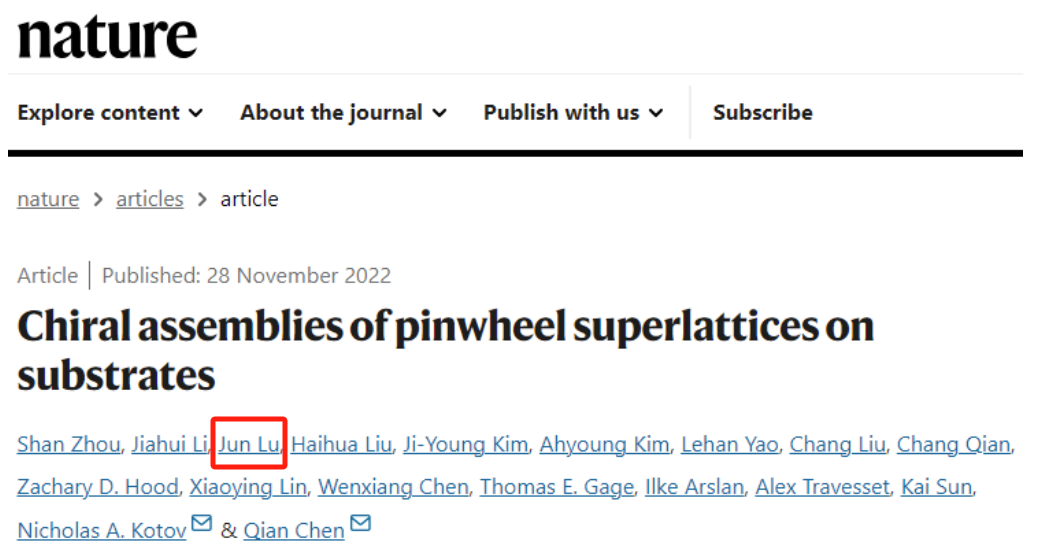Open the articles breadcrumb link
The width and height of the screenshot is (1039, 549).
(x=150, y=199)
